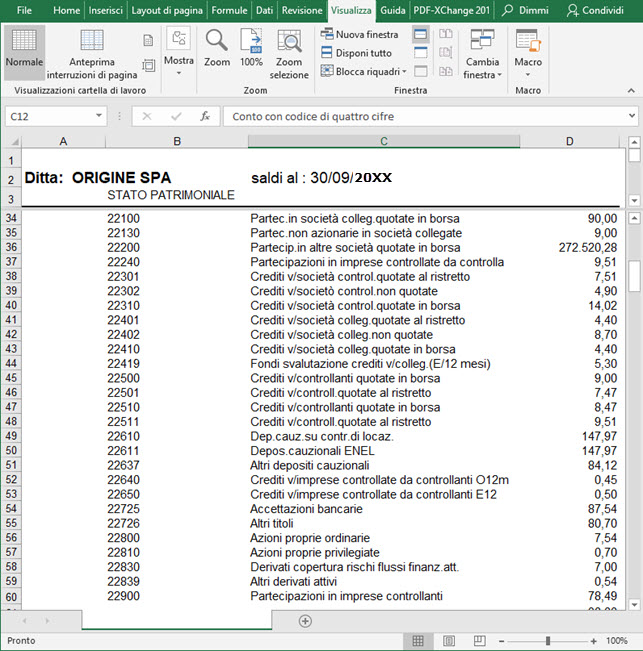Viewport: 643px width, 651px height.
Task: Expand the formula bar chevron
Action: [x=631, y=116]
